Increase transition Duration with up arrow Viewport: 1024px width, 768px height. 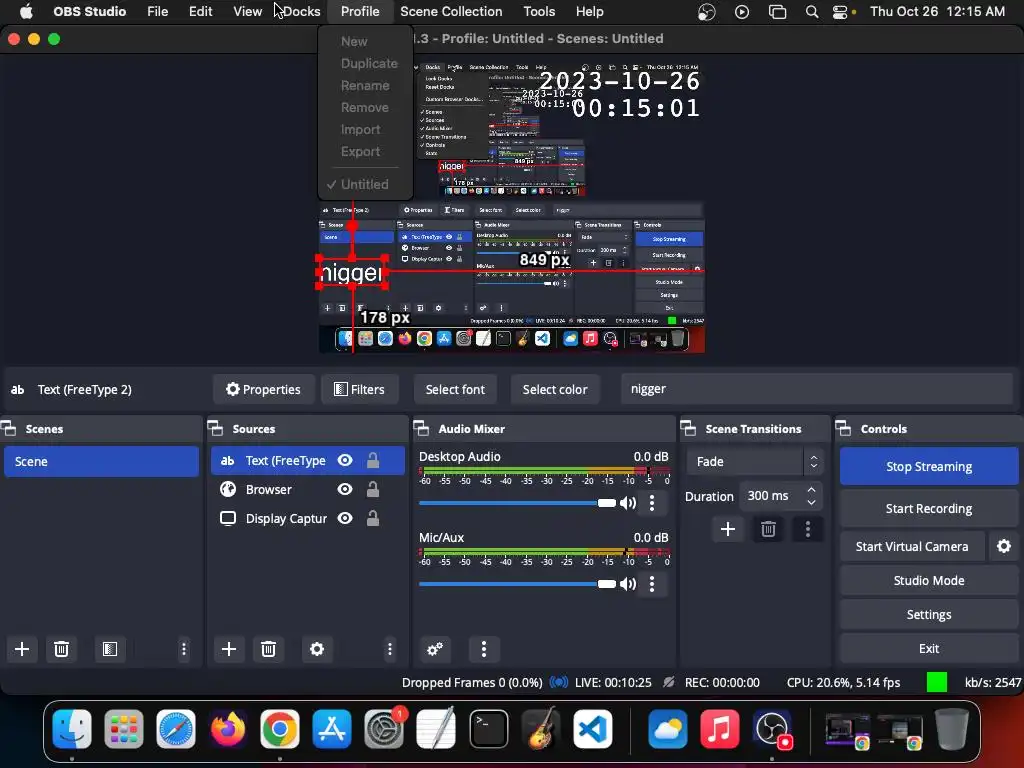(811, 489)
